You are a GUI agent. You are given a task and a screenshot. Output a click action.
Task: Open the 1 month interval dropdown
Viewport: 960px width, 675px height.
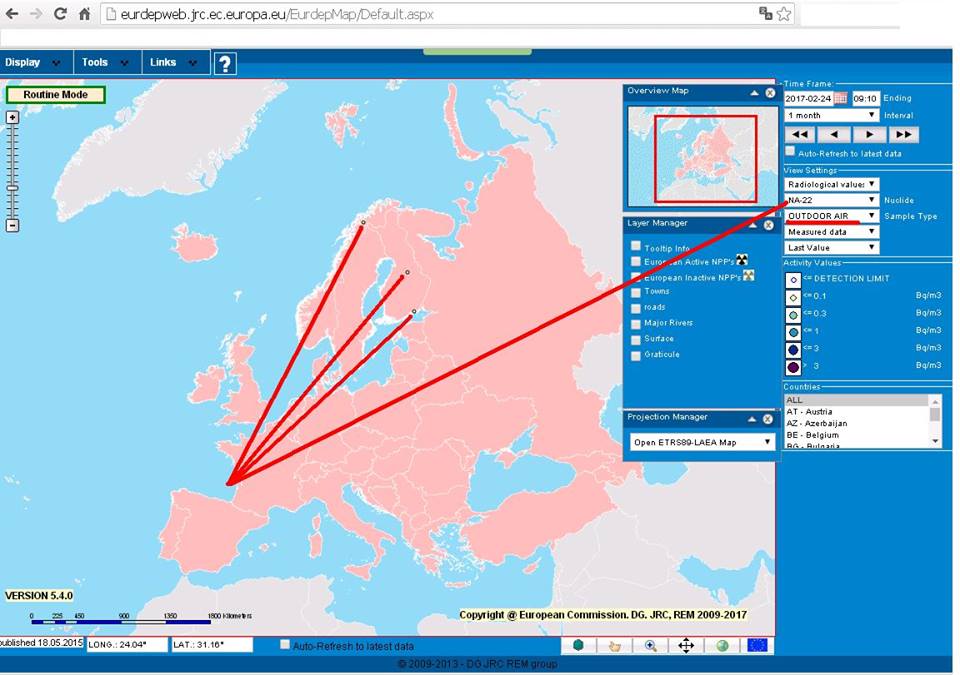point(831,116)
